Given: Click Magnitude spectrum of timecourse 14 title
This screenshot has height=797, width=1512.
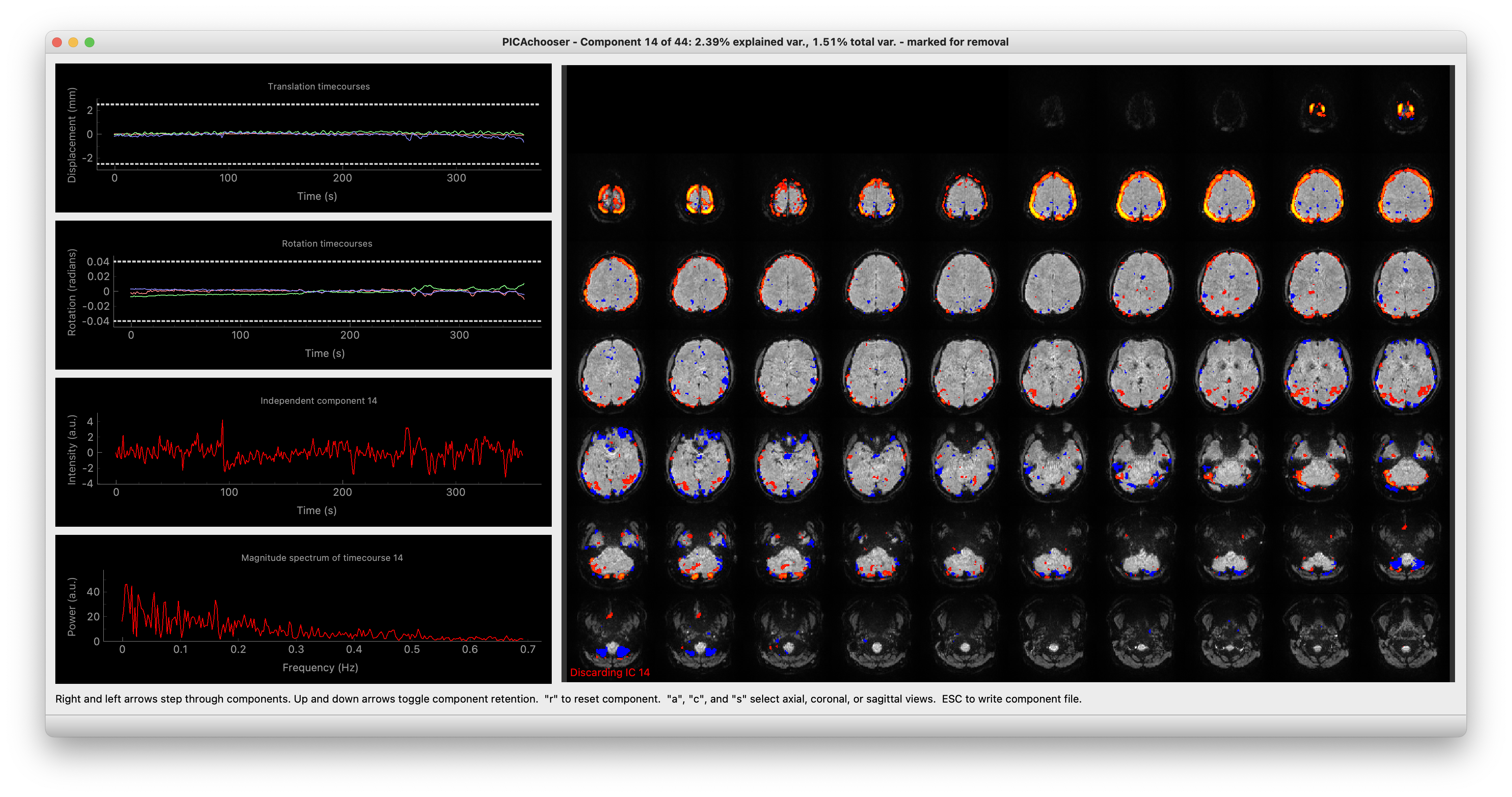Looking at the screenshot, I should click(x=322, y=557).
